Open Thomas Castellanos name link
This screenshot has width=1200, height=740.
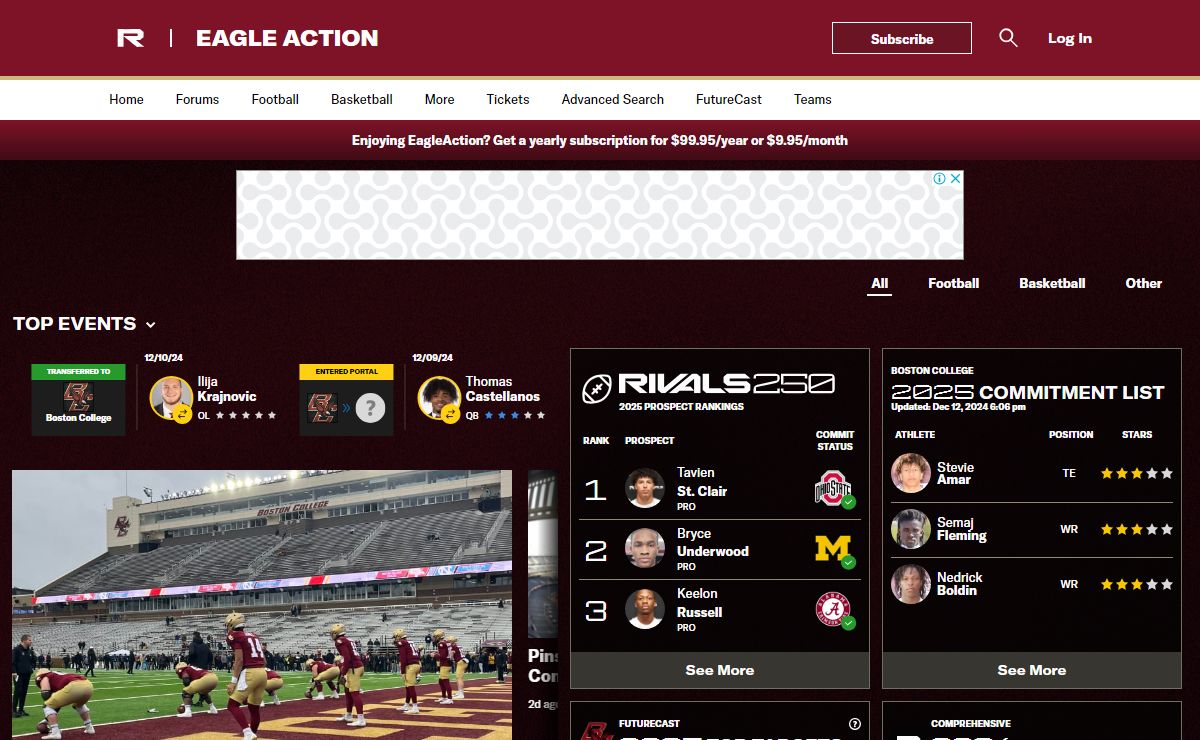[503, 389]
